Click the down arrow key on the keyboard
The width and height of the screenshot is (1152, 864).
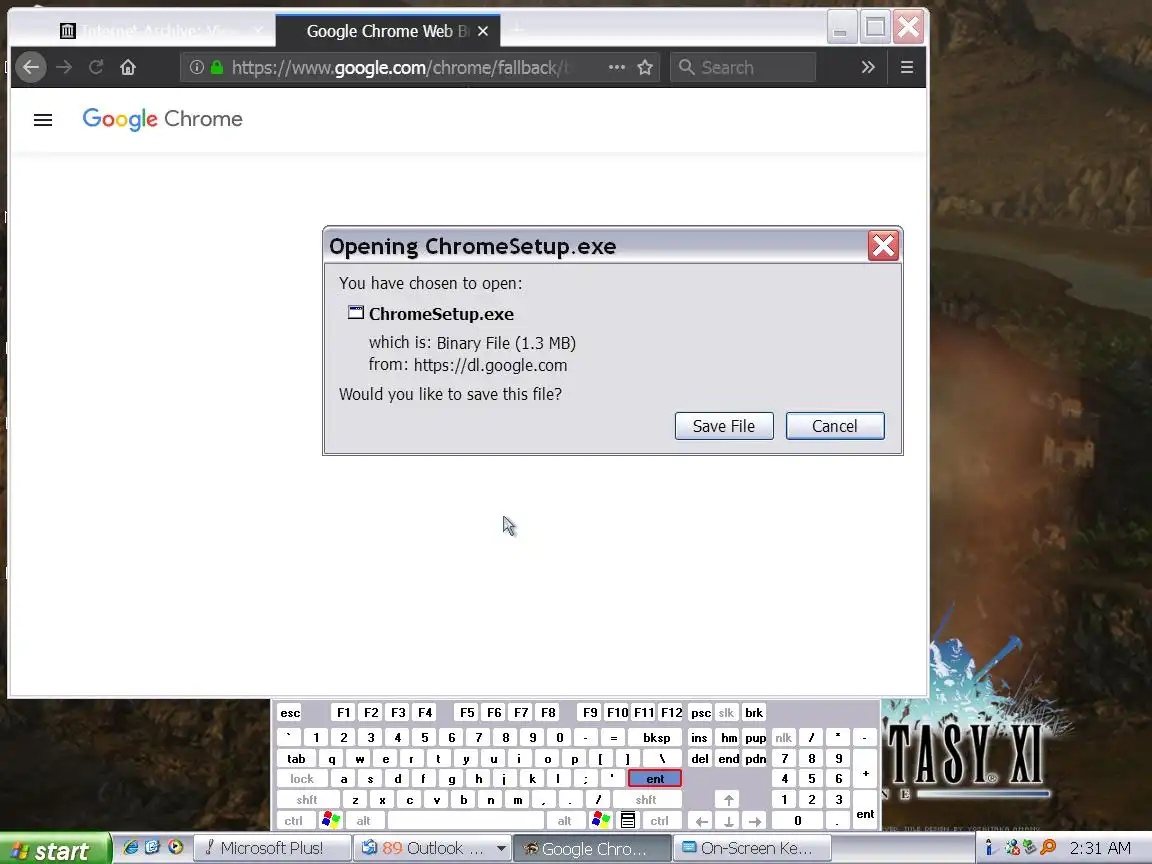click(x=728, y=821)
